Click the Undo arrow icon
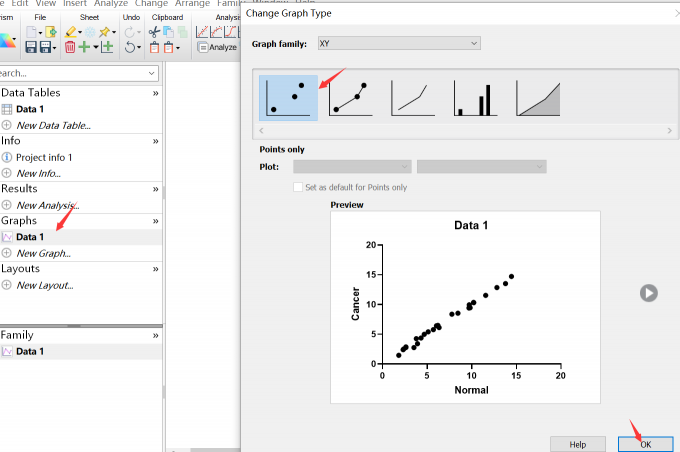 pos(130,47)
